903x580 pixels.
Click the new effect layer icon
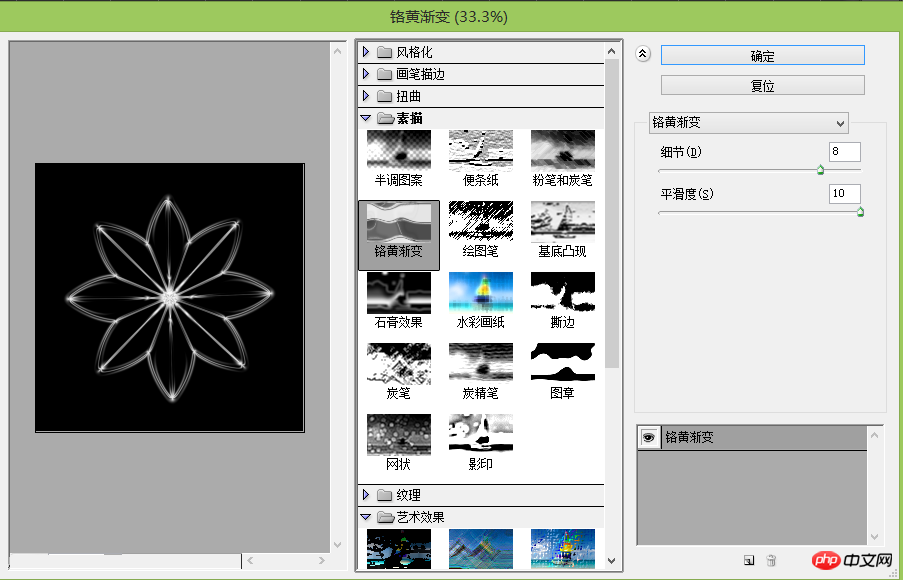coord(749,560)
